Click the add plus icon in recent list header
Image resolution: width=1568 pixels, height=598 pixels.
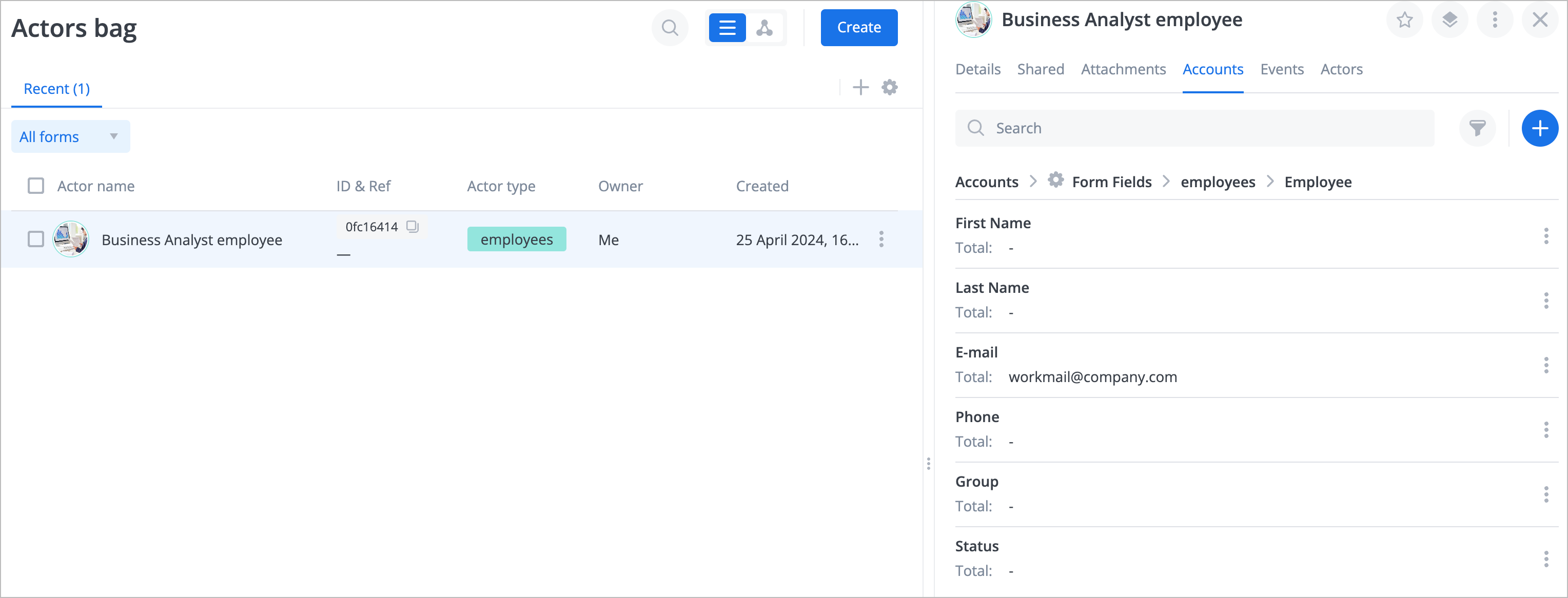point(861,88)
